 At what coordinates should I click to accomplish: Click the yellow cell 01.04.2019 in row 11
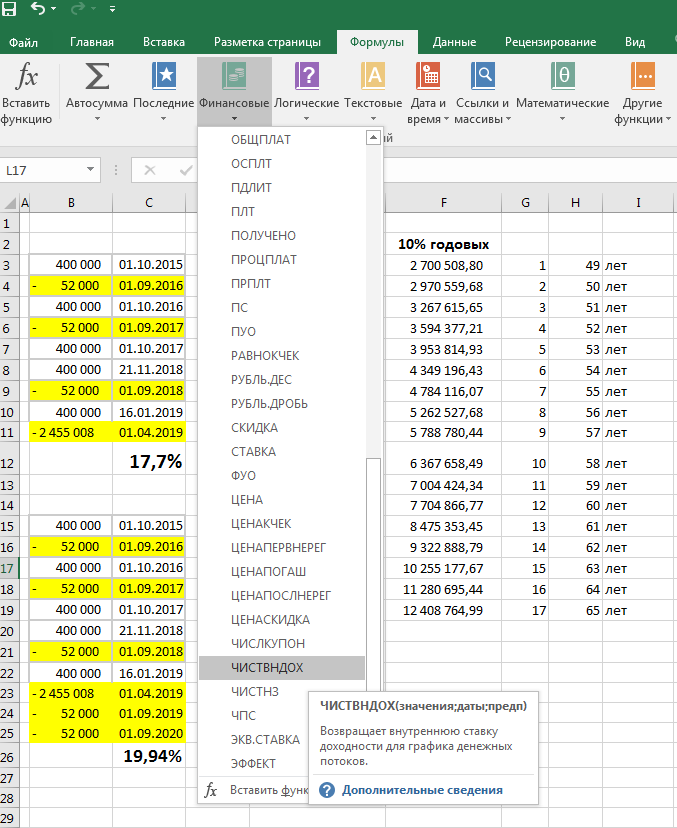149,432
